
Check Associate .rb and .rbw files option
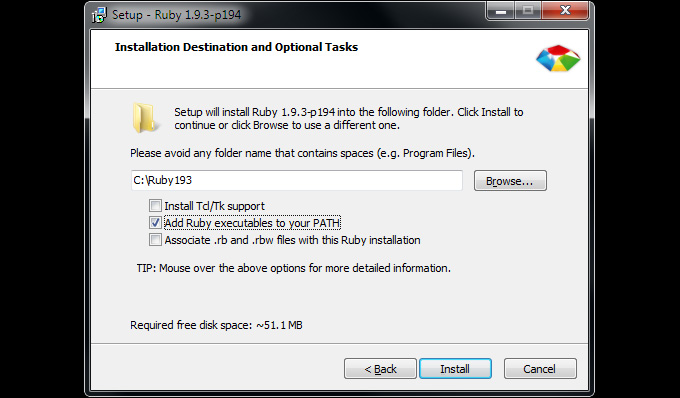[155, 240]
